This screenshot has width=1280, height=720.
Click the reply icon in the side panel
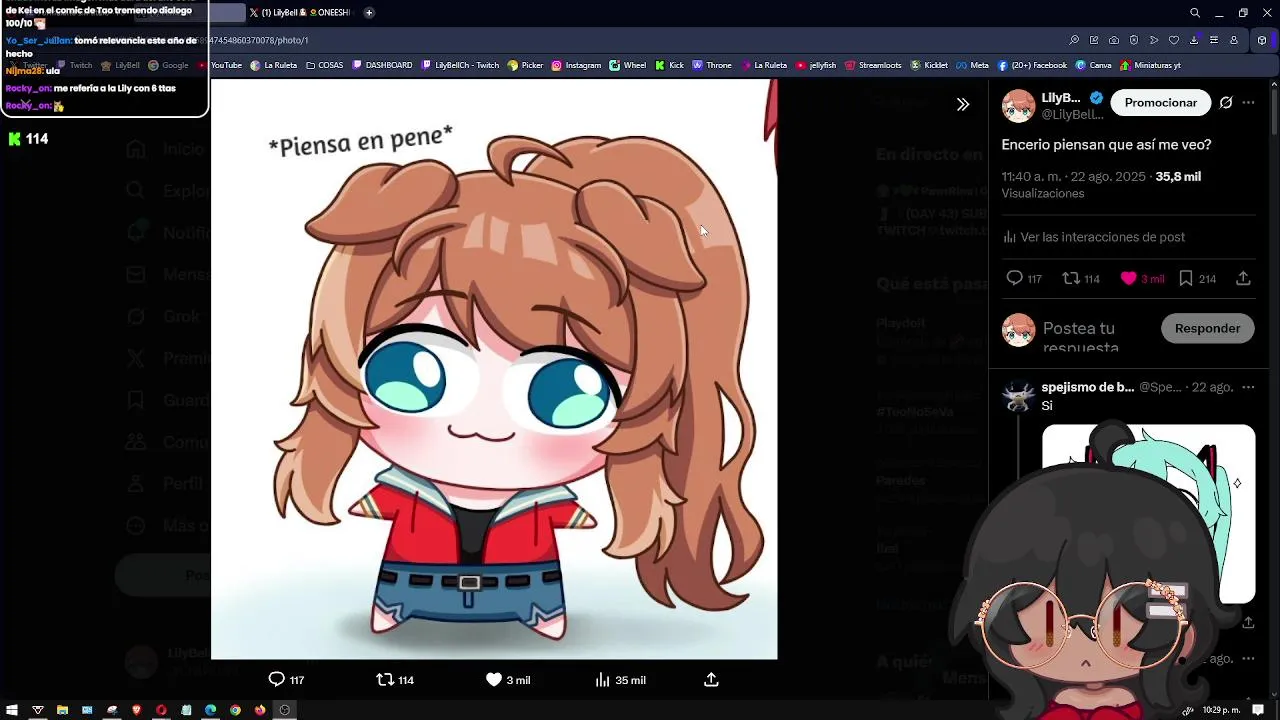coord(1014,278)
